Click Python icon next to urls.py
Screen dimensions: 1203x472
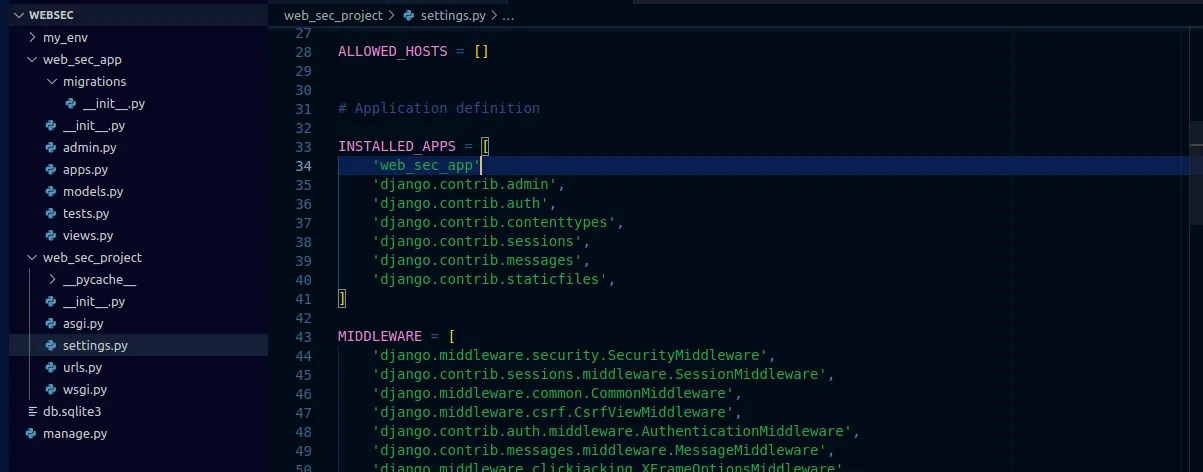pos(51,368)
